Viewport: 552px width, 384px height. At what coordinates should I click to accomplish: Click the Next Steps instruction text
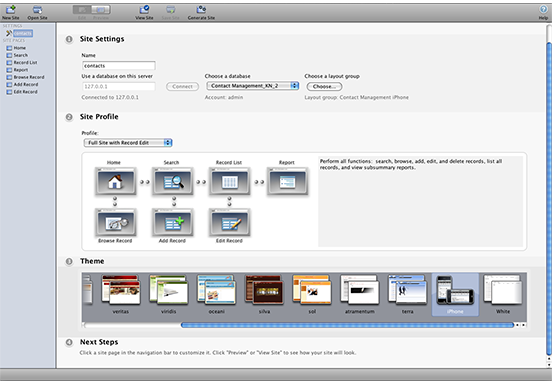pyautogui.click(x=218, y=353)
